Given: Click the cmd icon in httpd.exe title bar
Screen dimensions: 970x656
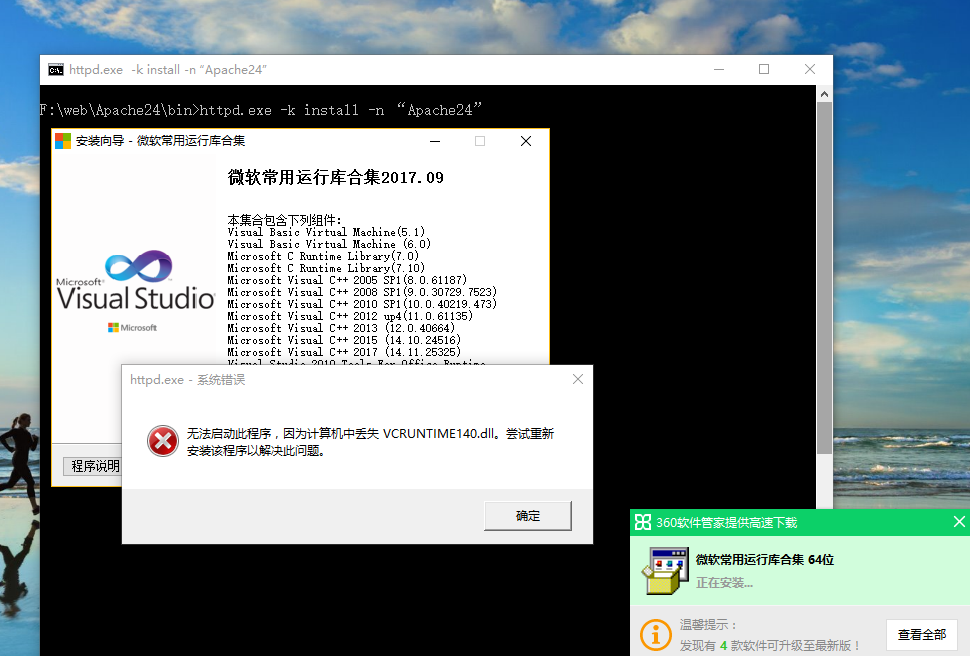Looking at the screenshot, I should point(56,70).
